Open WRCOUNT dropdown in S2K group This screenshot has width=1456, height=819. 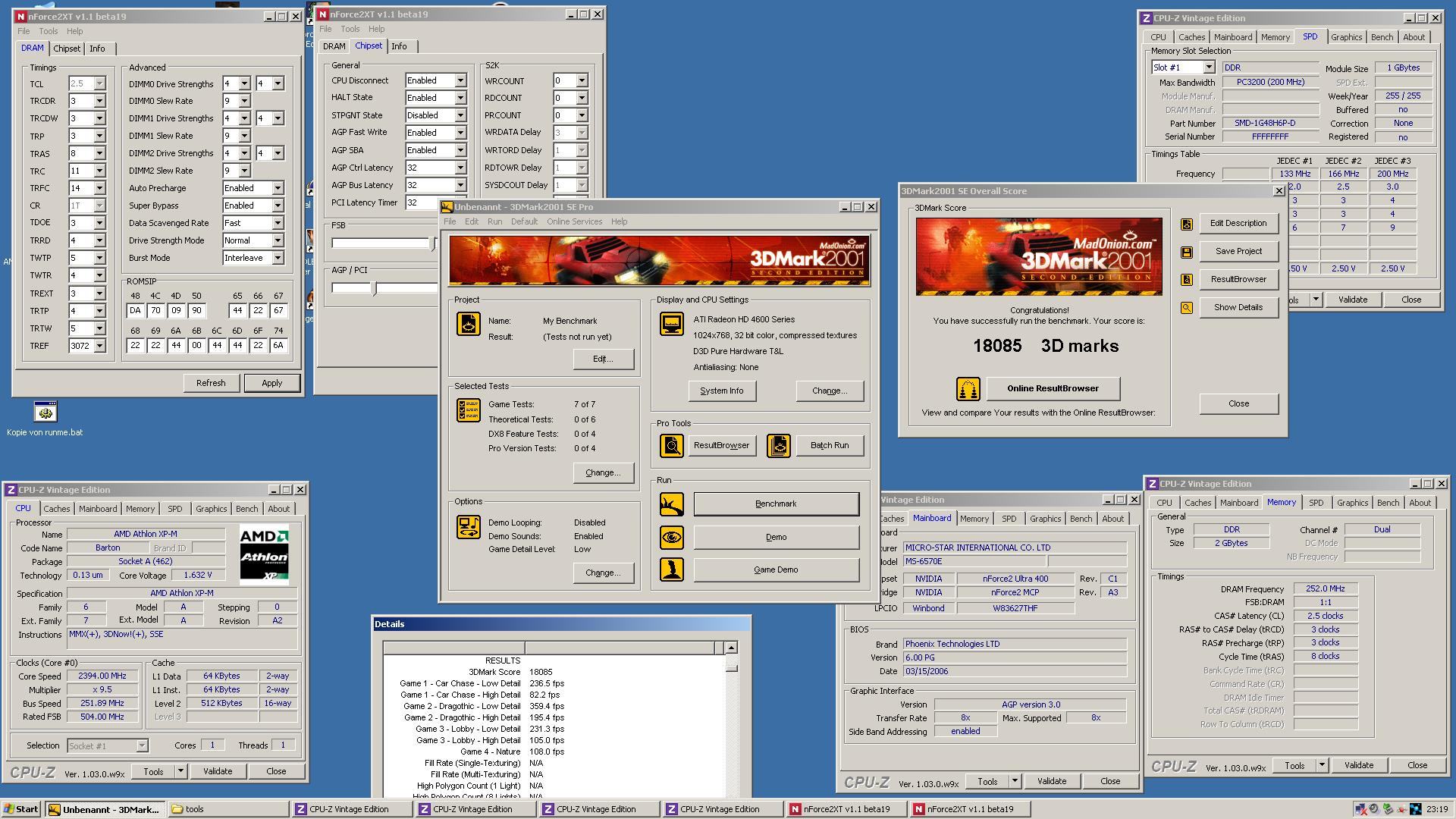pos(582,80)
